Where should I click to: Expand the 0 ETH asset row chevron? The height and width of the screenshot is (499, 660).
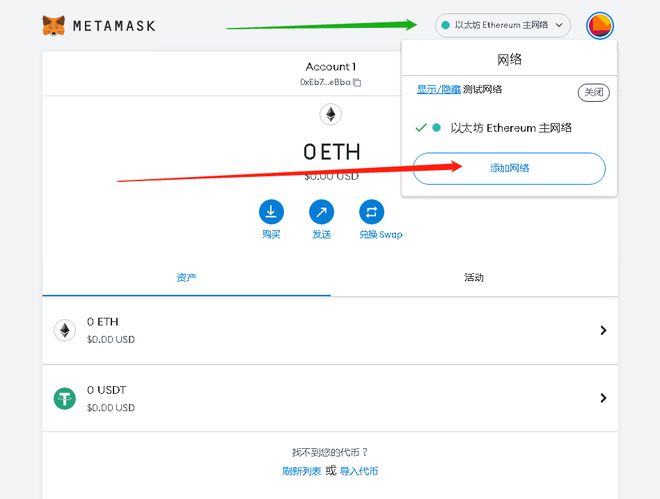[x=603, y=330]
